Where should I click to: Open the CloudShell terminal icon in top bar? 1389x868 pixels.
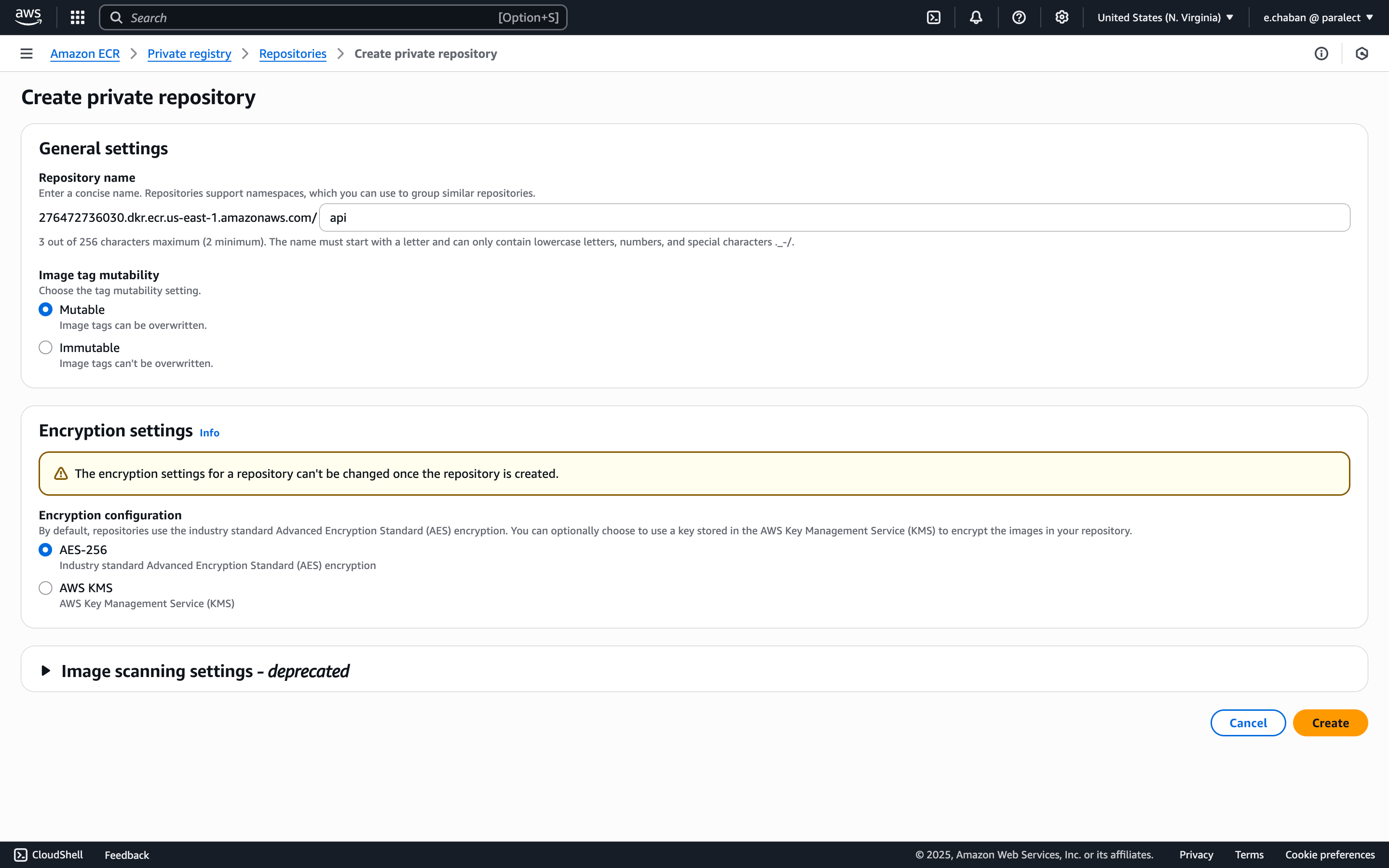coord(933,17)
